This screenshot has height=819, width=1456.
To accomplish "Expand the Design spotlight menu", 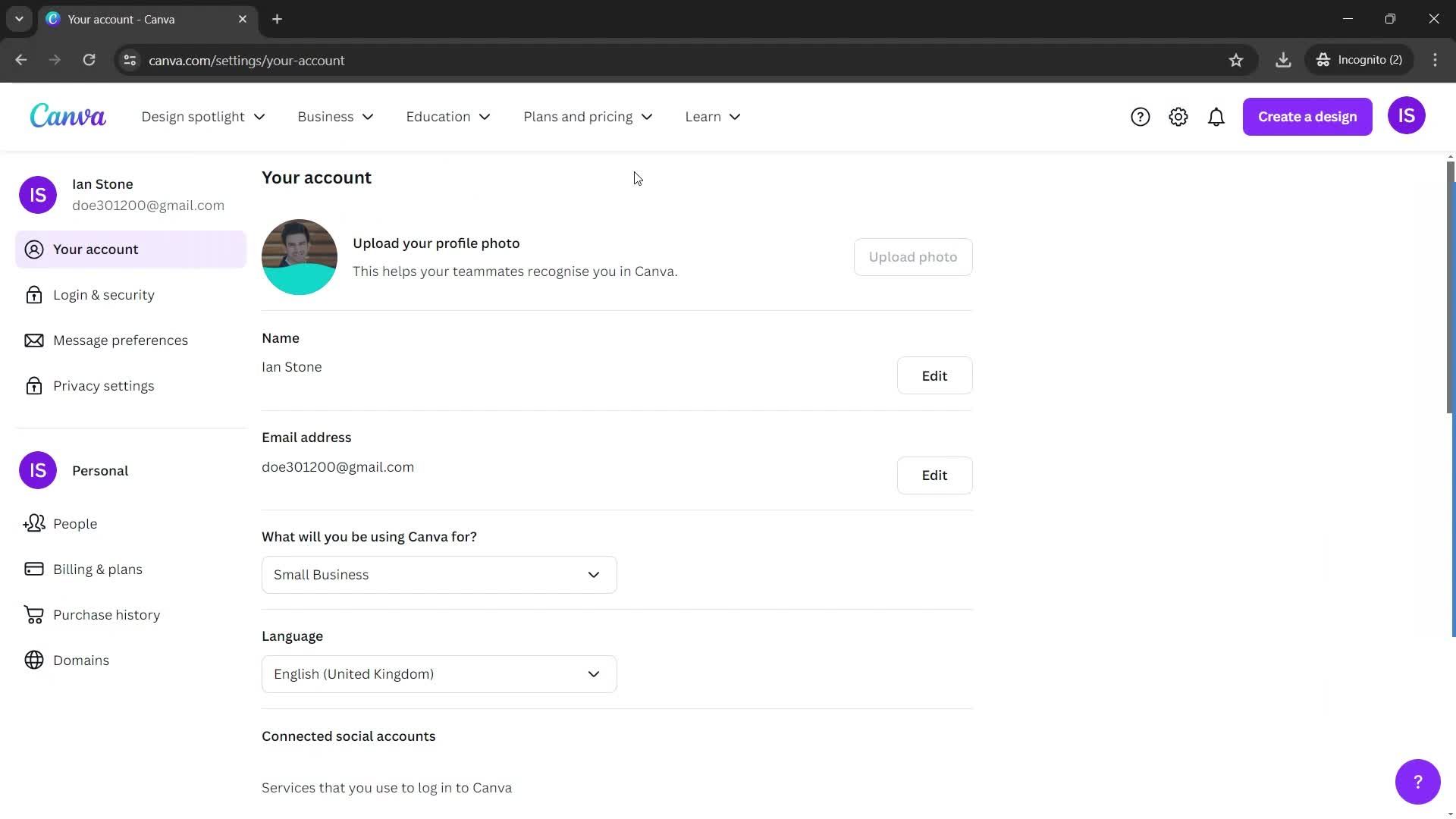I will 201,117.
